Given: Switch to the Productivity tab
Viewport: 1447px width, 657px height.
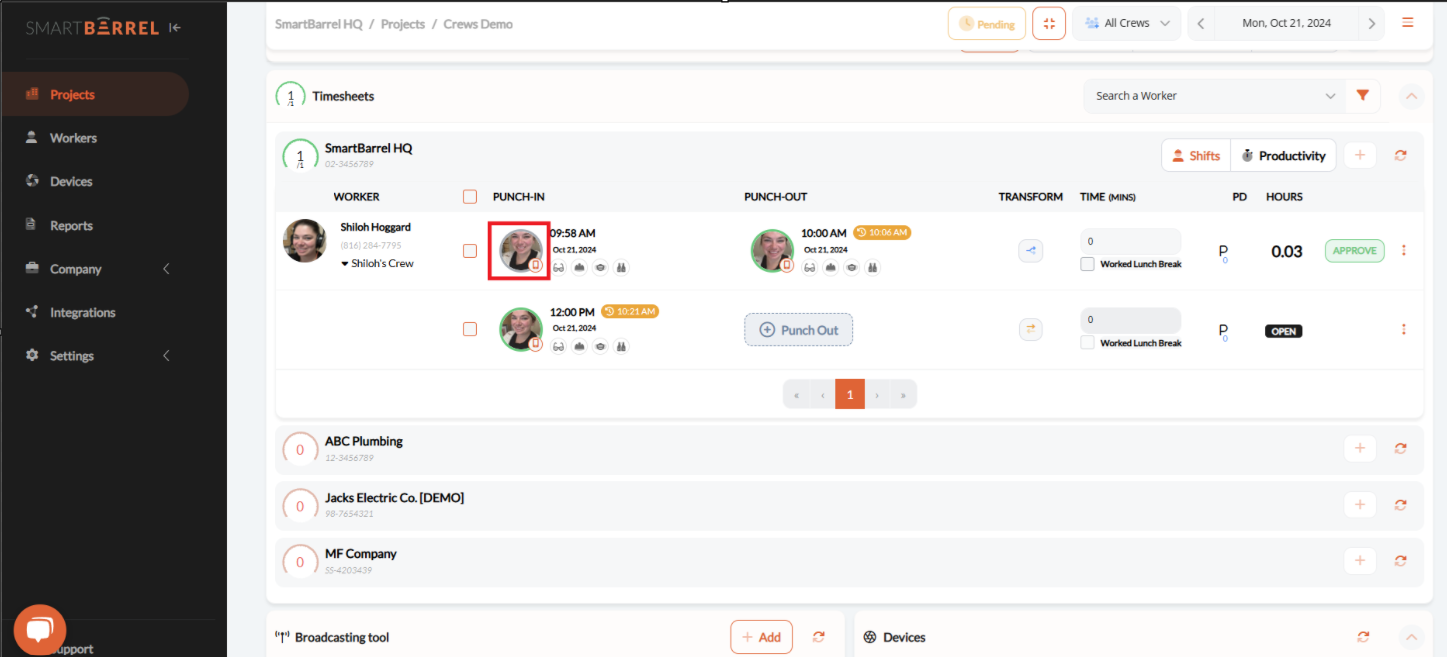Looking at the screenshot, I should [1283, 156].
